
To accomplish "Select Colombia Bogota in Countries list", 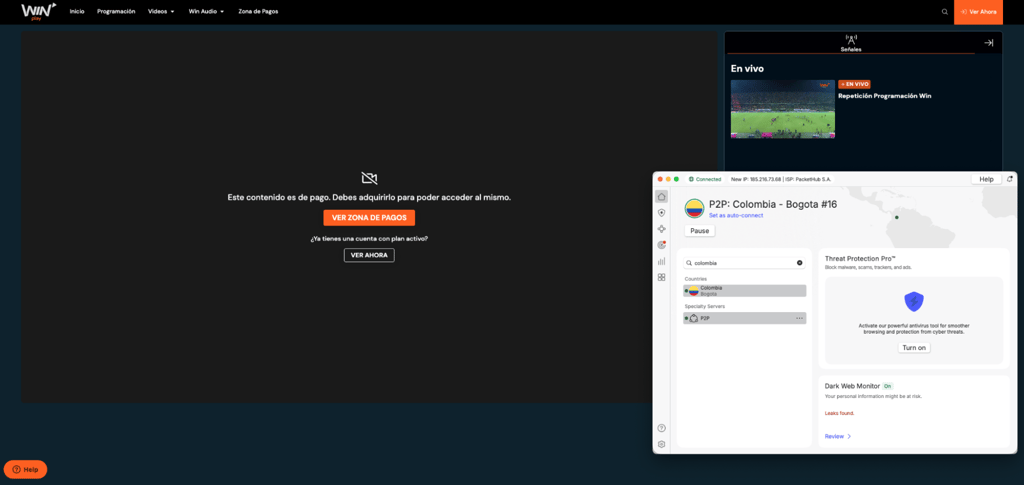I will tap(744, 290).
